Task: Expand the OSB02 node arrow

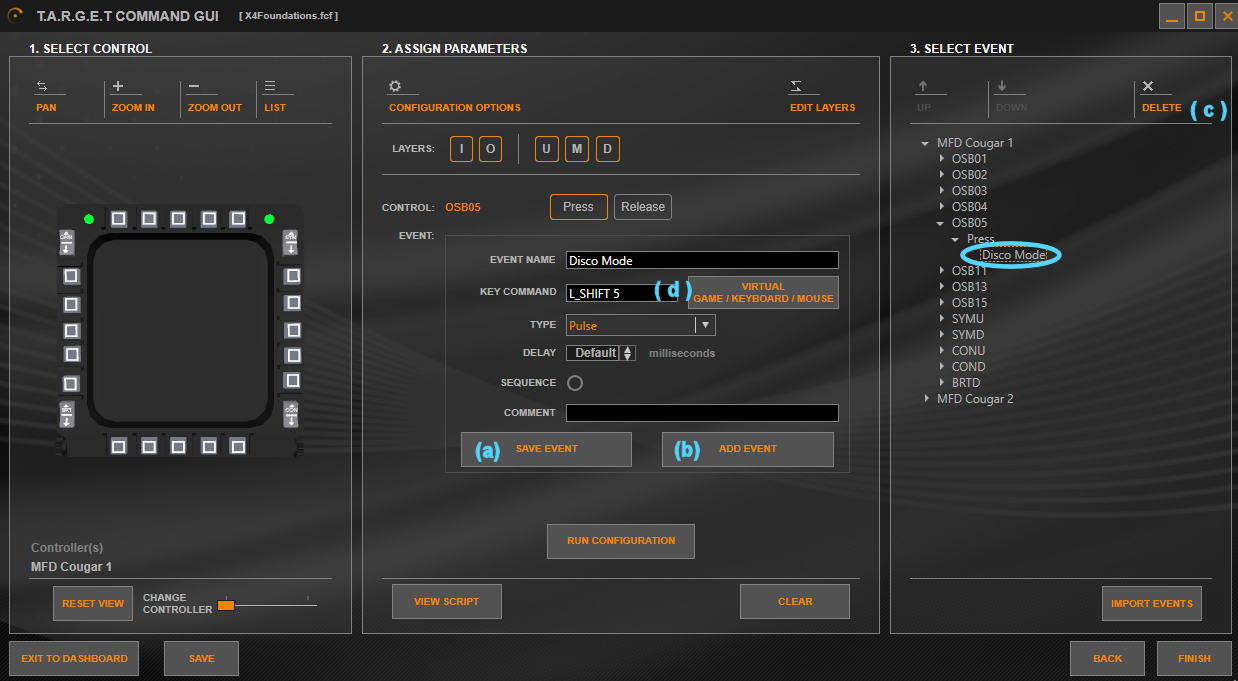Action: tap(941, 175)
